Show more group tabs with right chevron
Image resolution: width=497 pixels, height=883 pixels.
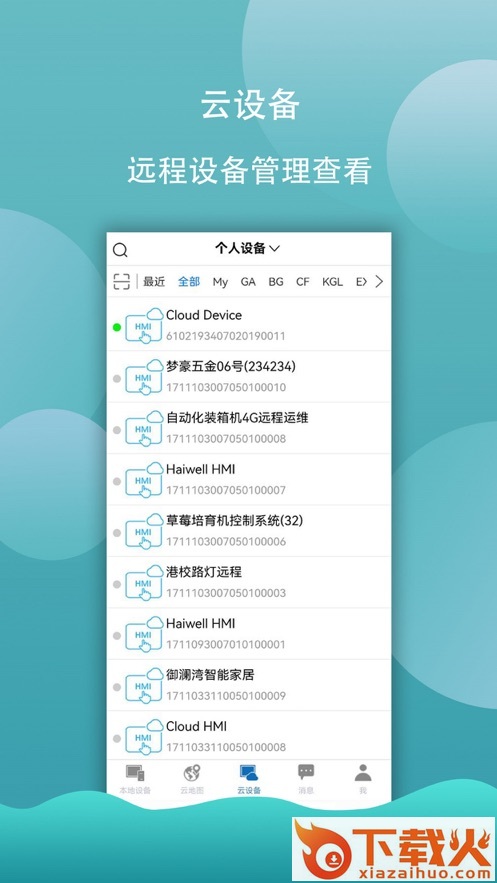tap(379, 282)
